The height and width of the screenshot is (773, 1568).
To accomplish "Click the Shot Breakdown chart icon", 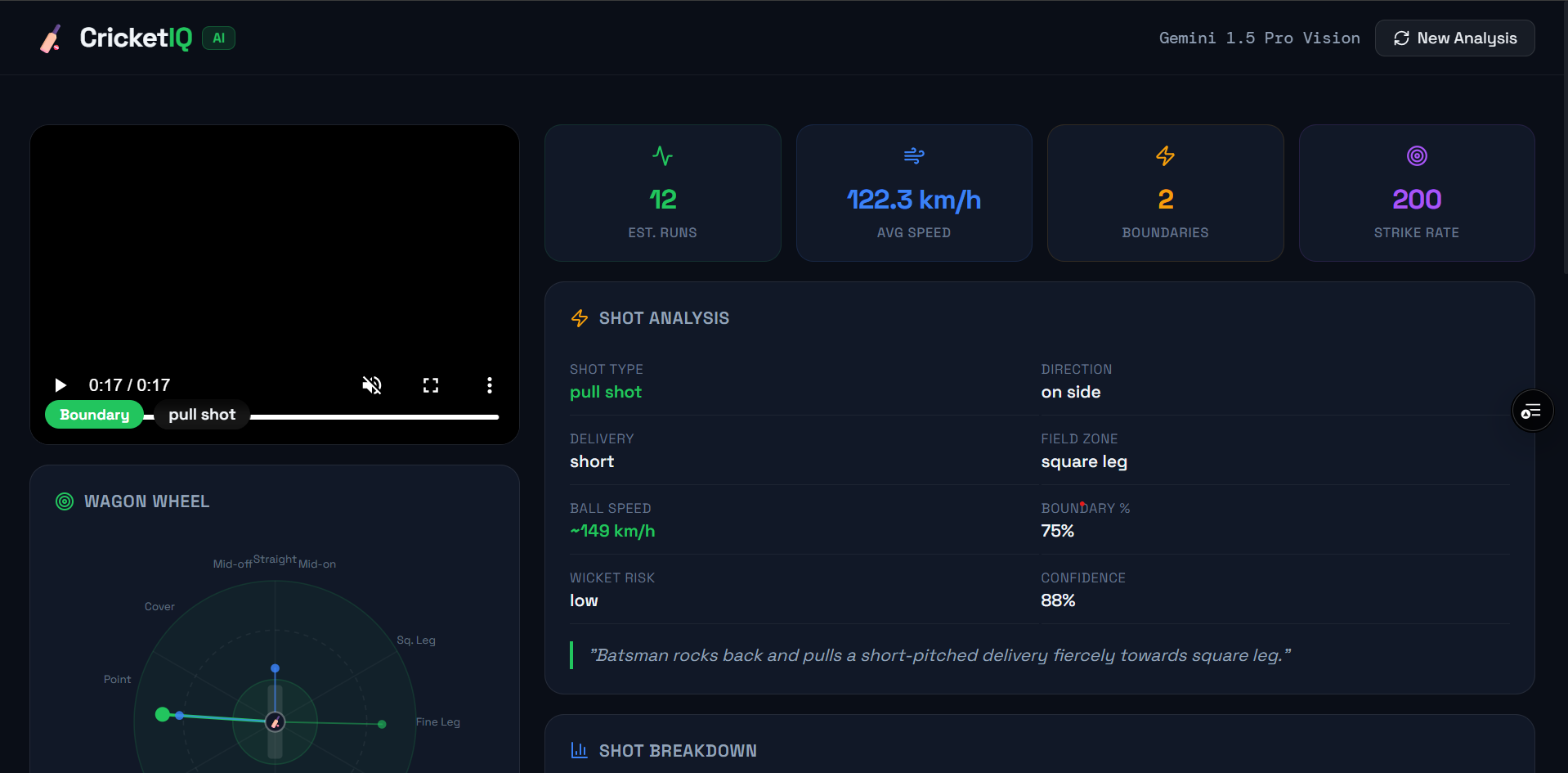I will point(580,750).
